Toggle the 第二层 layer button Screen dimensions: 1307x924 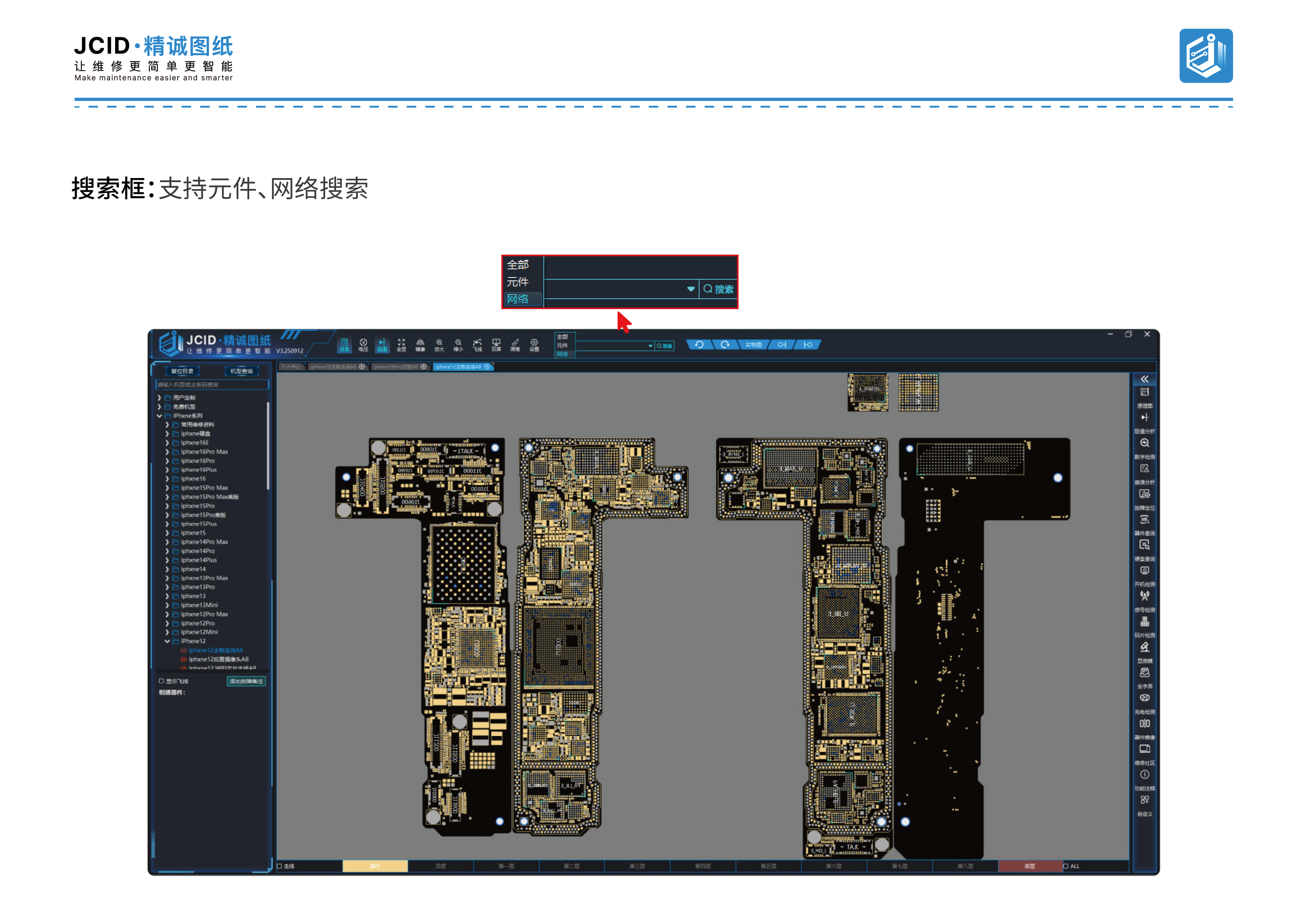(571, 867)
